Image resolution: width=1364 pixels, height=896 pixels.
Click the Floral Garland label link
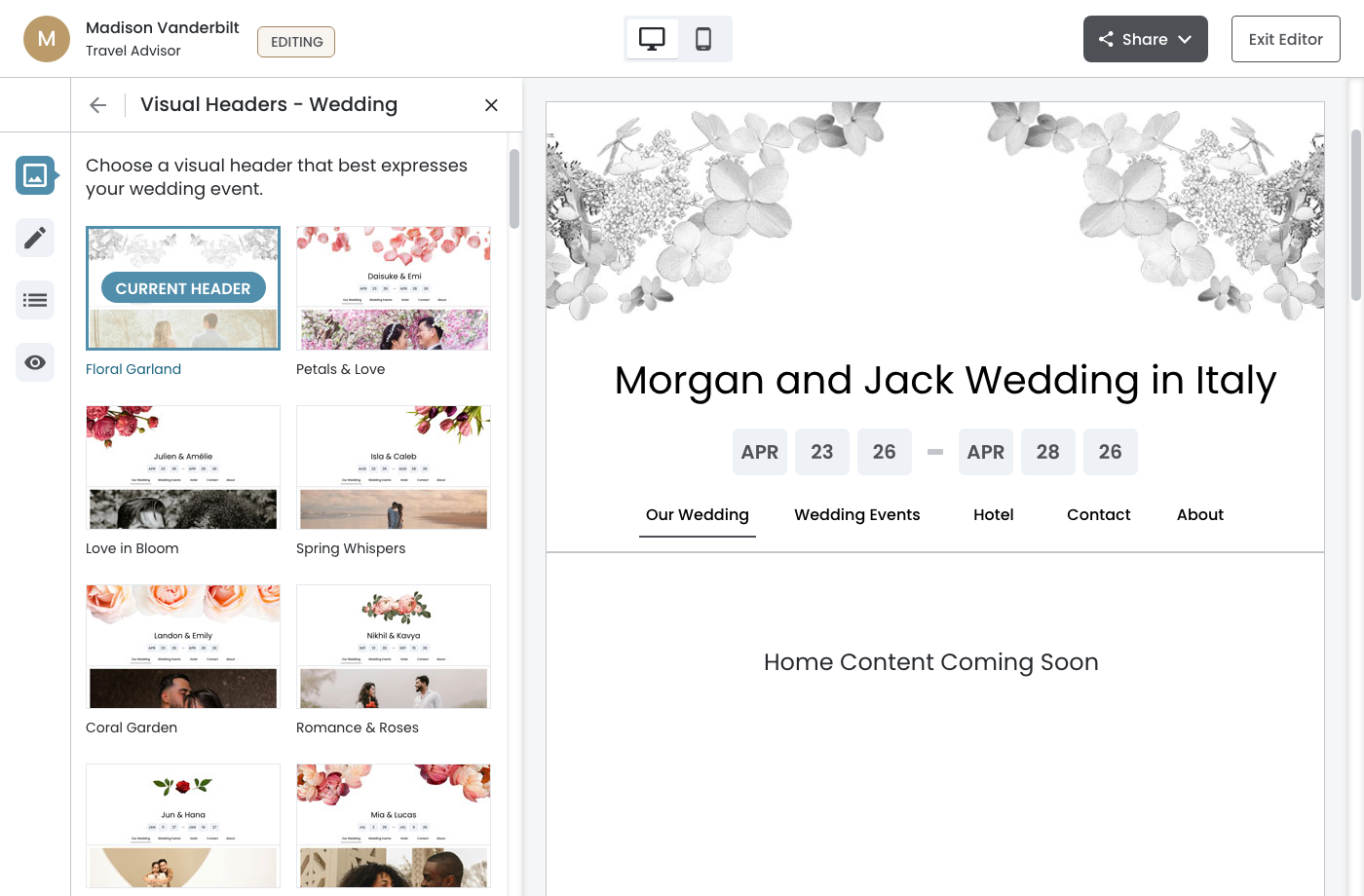pyautogui.click(x=133, y=369)
